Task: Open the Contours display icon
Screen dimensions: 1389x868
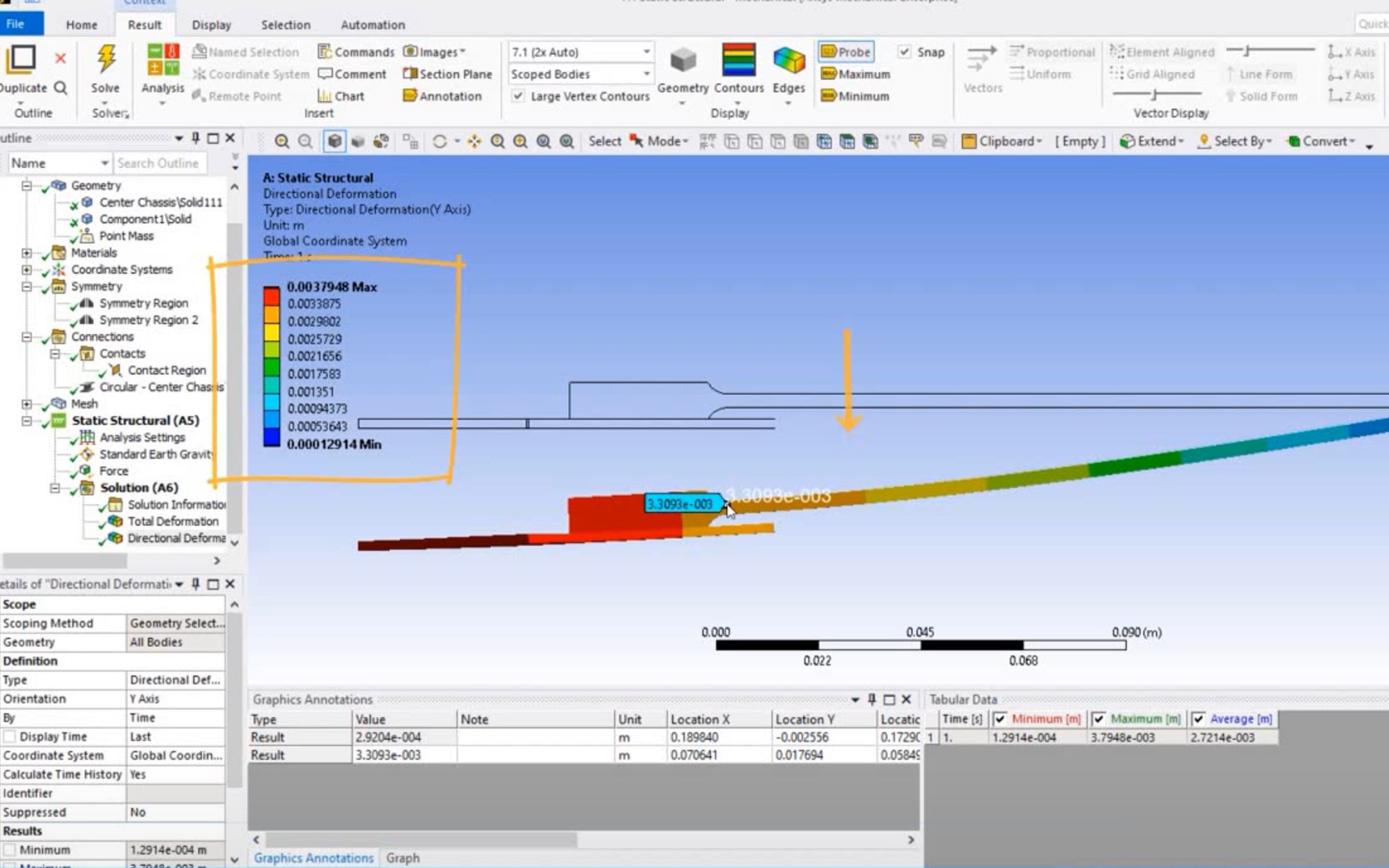Action: 739,60
